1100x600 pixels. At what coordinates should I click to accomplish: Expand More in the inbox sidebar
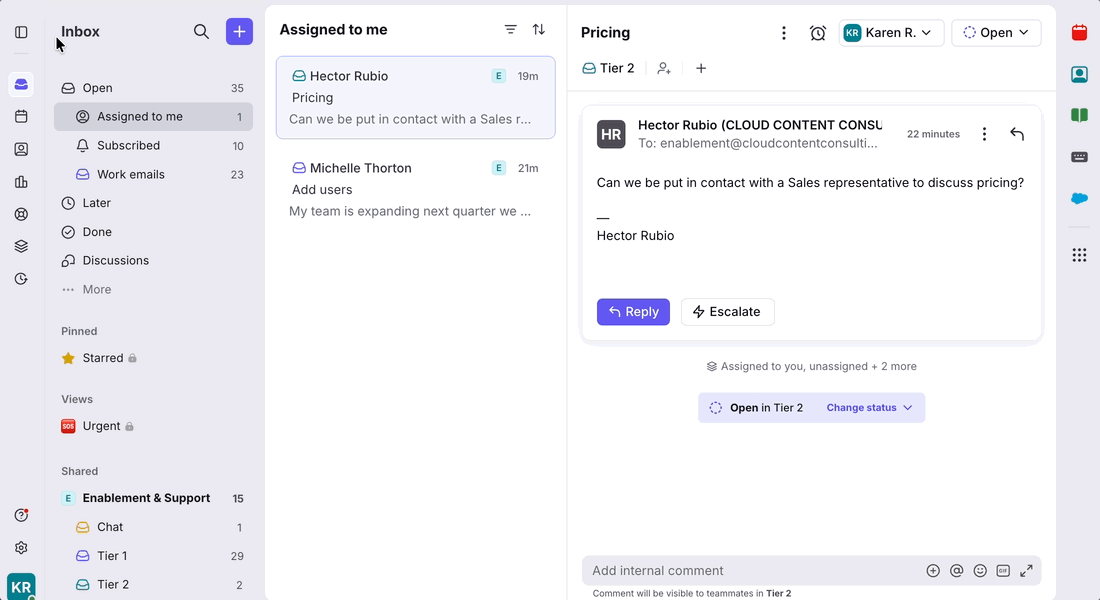96,289
